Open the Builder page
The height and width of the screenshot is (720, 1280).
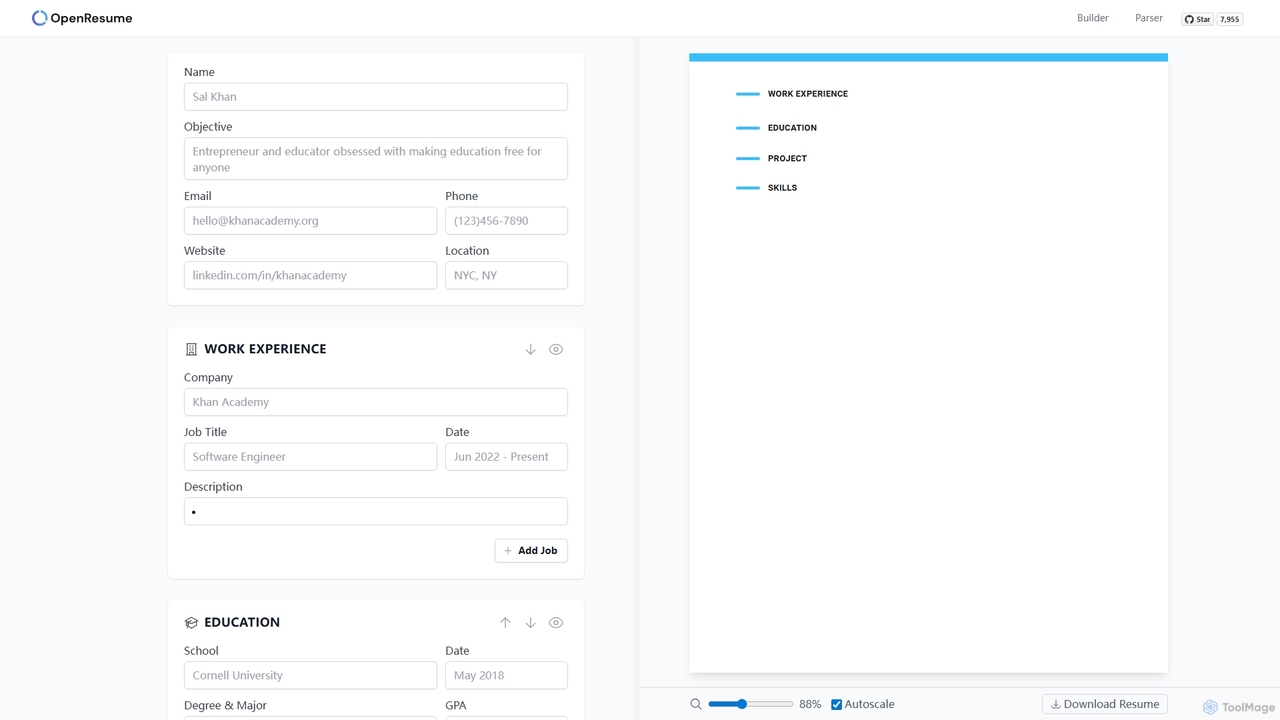1093,18
